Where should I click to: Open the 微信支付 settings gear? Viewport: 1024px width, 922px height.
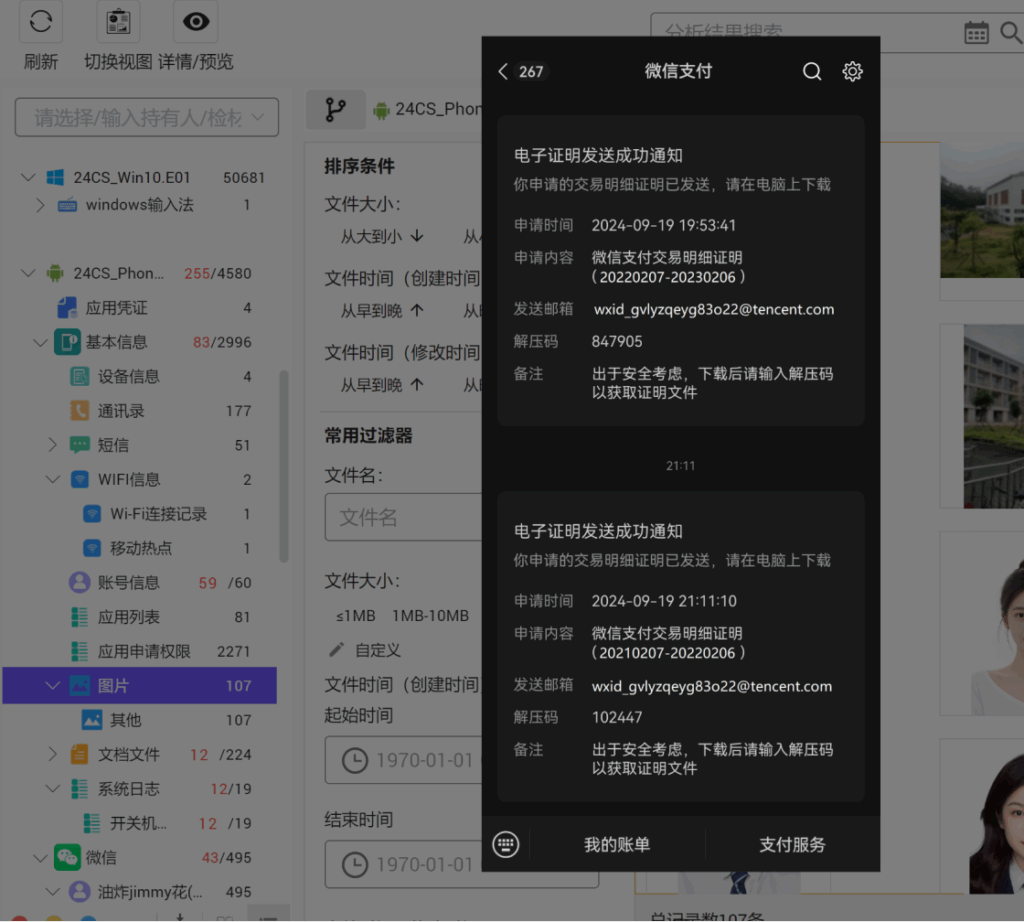tap(852, 71)
